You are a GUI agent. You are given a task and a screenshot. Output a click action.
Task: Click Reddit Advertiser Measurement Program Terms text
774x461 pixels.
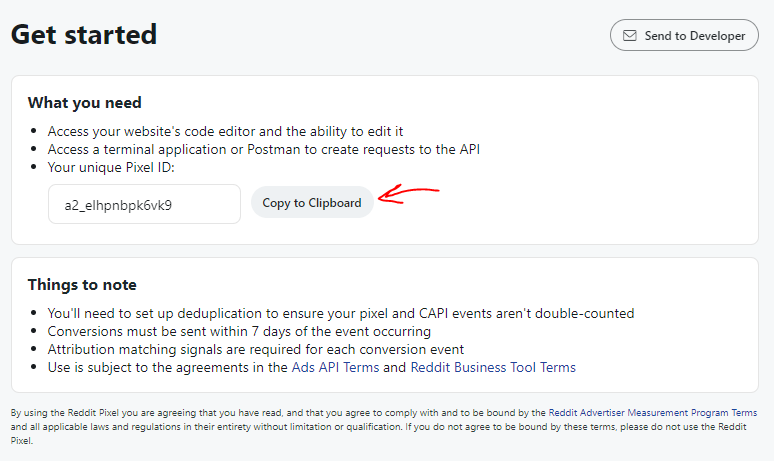point(661,413)
